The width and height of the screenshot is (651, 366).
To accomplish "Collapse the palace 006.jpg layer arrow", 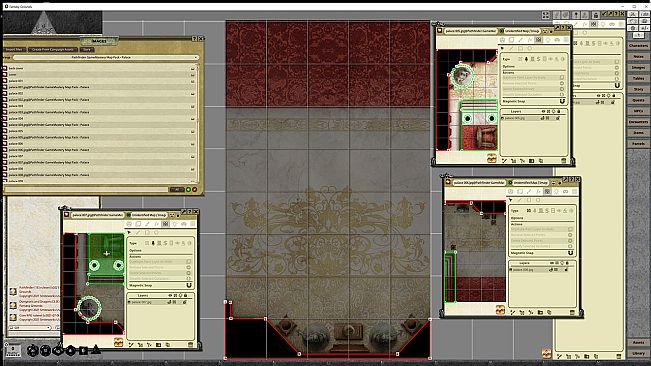I will pos(511,270).
